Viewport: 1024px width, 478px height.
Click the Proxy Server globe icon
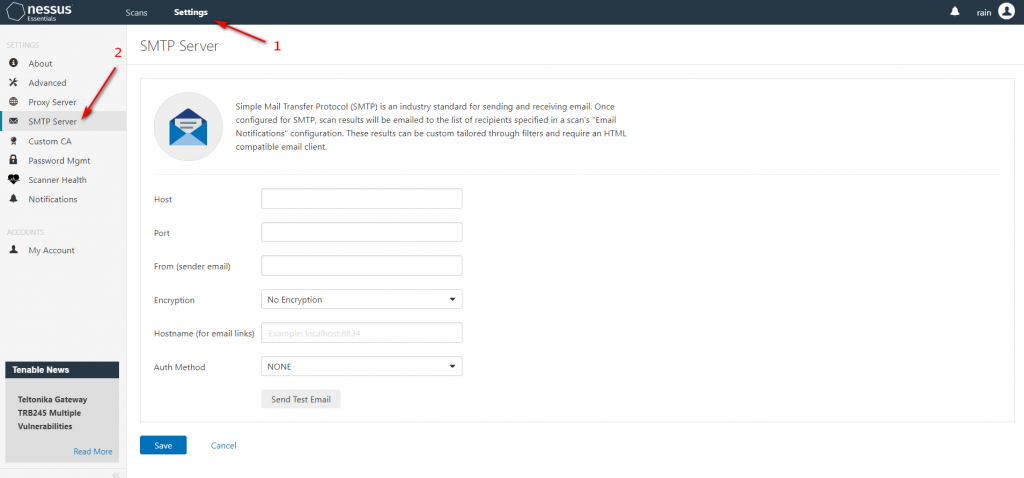pos(14,102)
